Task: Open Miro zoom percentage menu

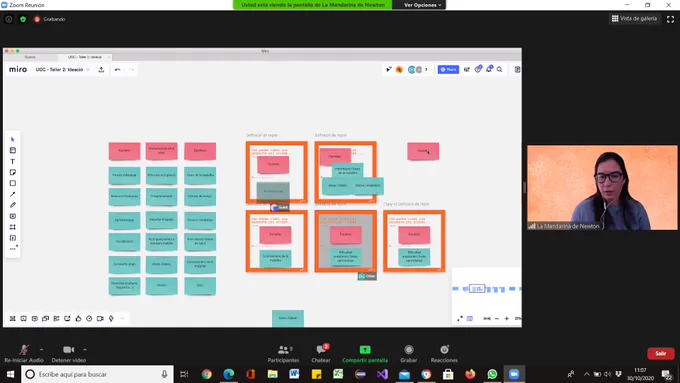Action: coord(517,318)
